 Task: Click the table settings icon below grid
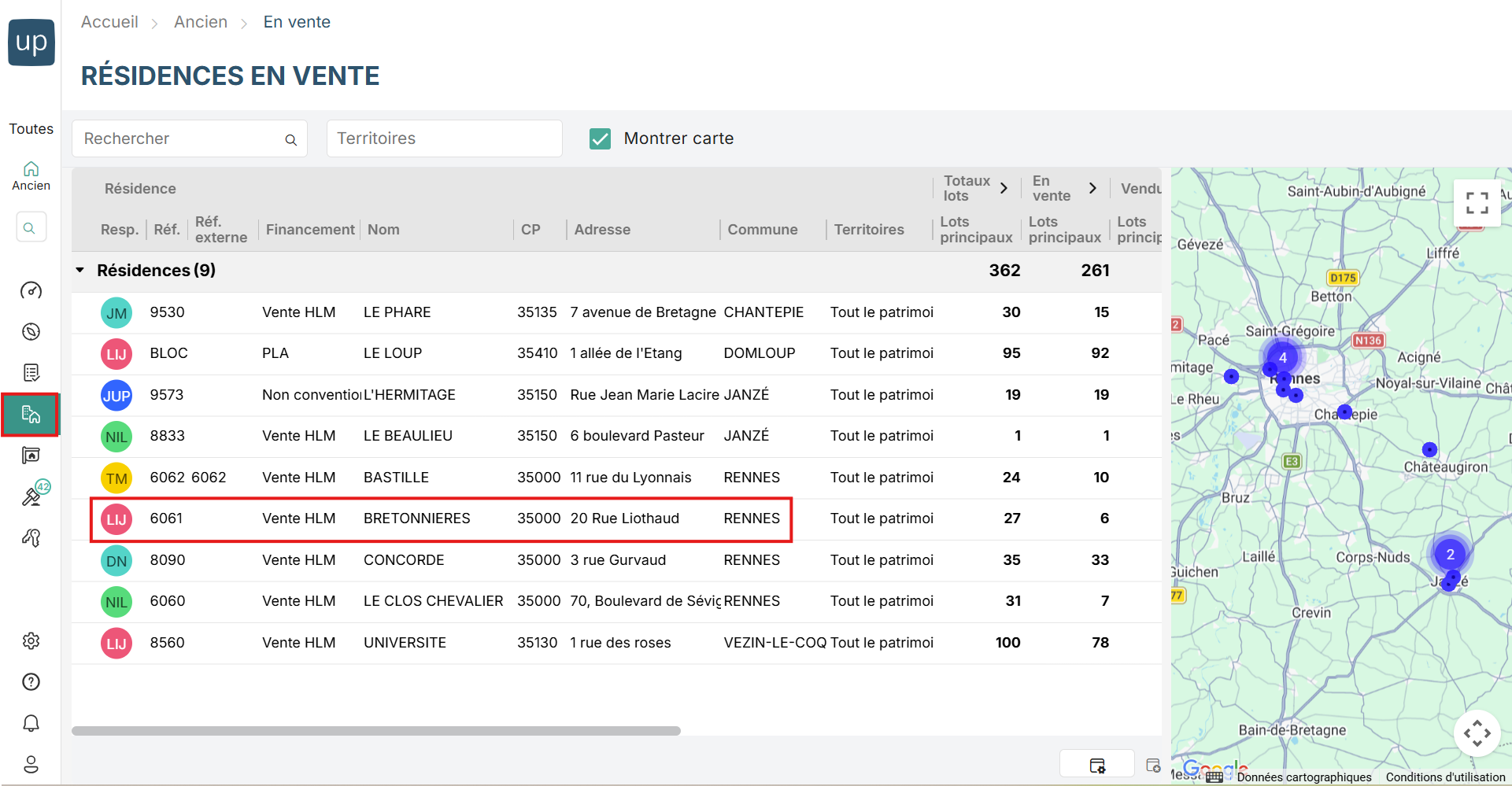pyautogui.click(x=1097, y=765)
